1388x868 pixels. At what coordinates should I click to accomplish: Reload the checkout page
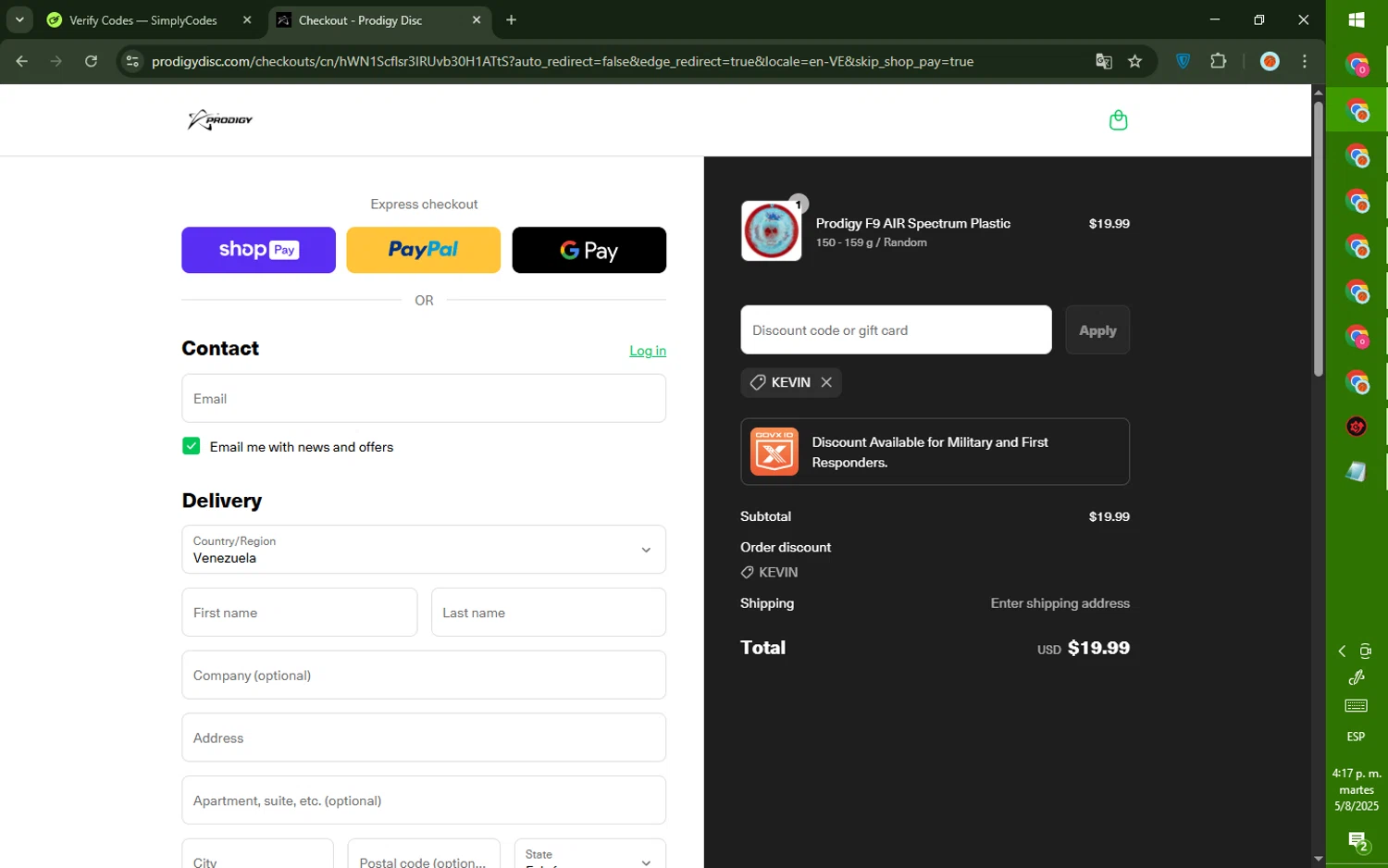pyautogui.click(x=91, y=61)
